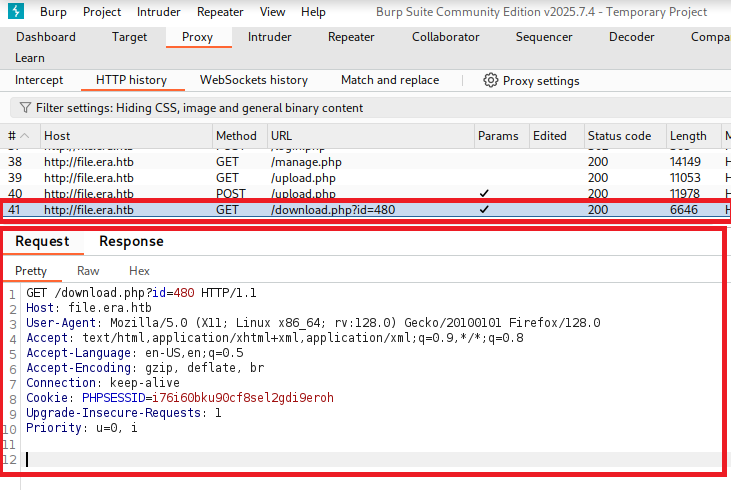
Task: Click the Burp Suite lightning logo icon
Action: [15, 12]
